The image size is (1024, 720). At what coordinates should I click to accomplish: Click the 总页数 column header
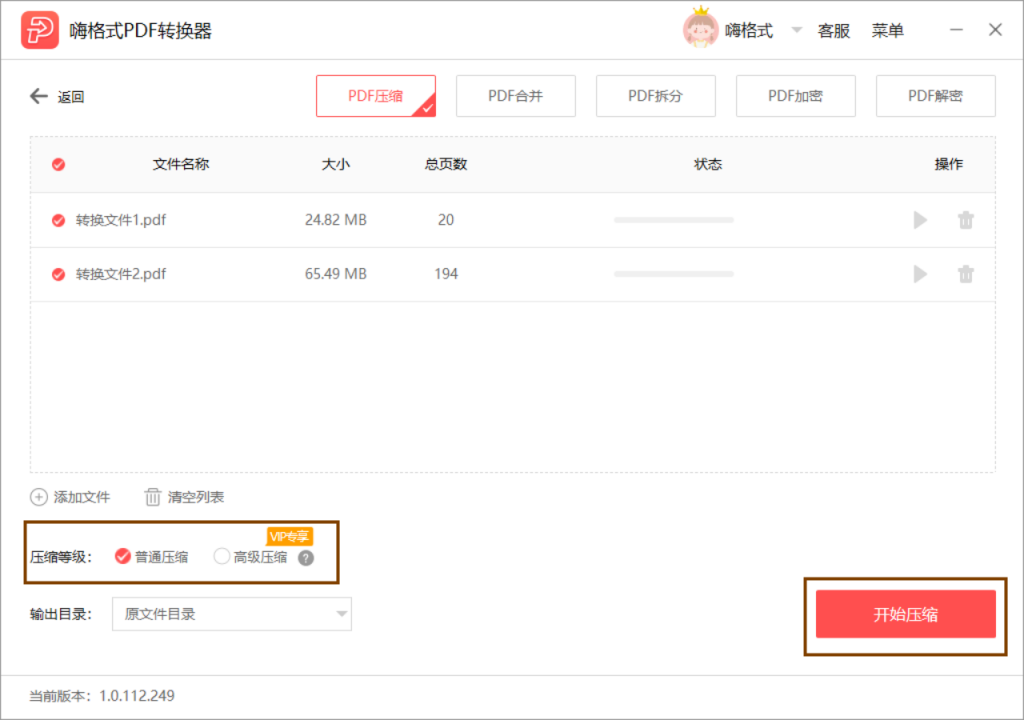(x=446, y=164)
